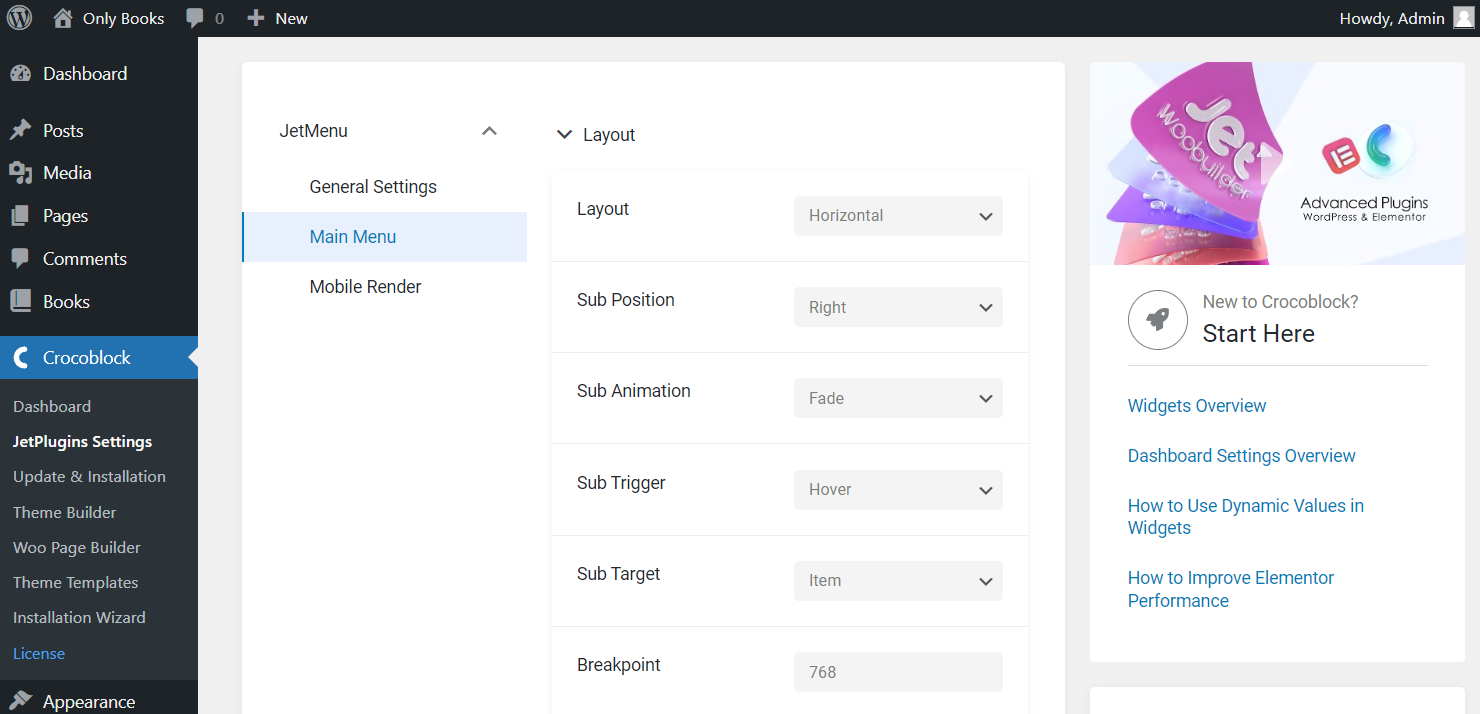1480x714 pixels.
Task: Collapse the JetMenu section chevron
Action: (x=489, y=131)
